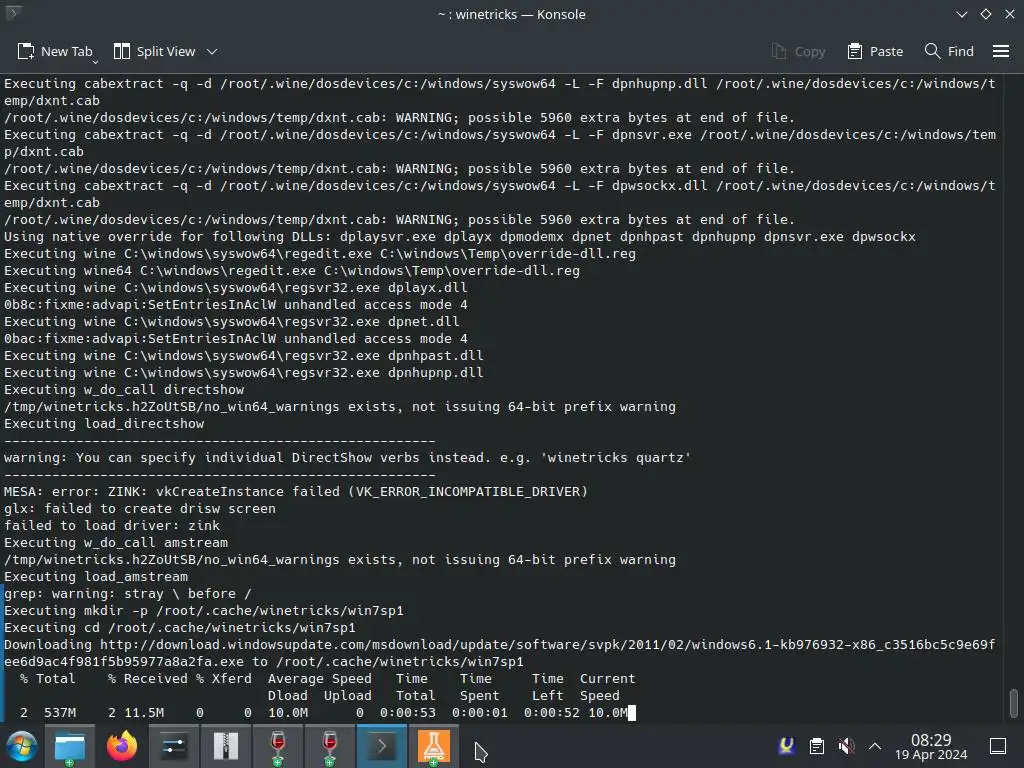
Task: Click the 'grep: warning: stray \ before /' line
Action: click(x=128, y=594)
